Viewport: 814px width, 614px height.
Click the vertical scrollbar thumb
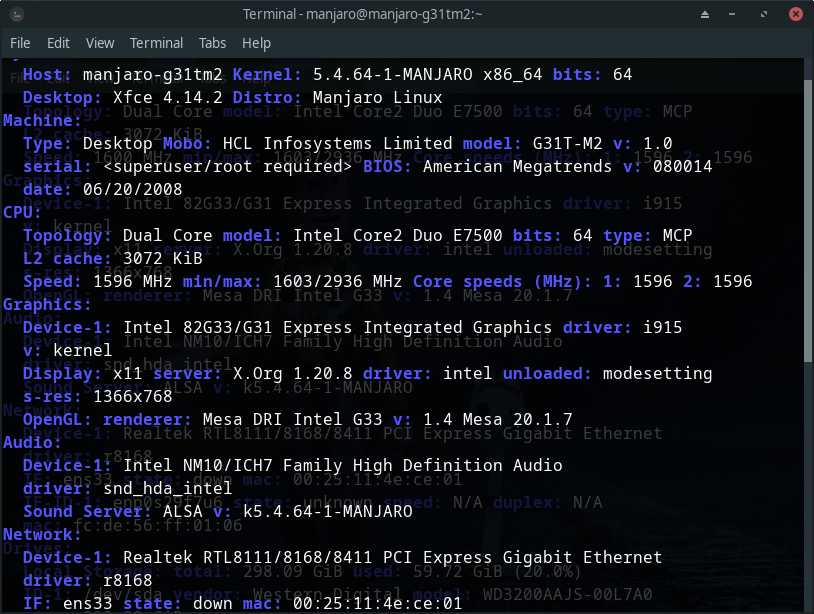click(x=808, y=221)
